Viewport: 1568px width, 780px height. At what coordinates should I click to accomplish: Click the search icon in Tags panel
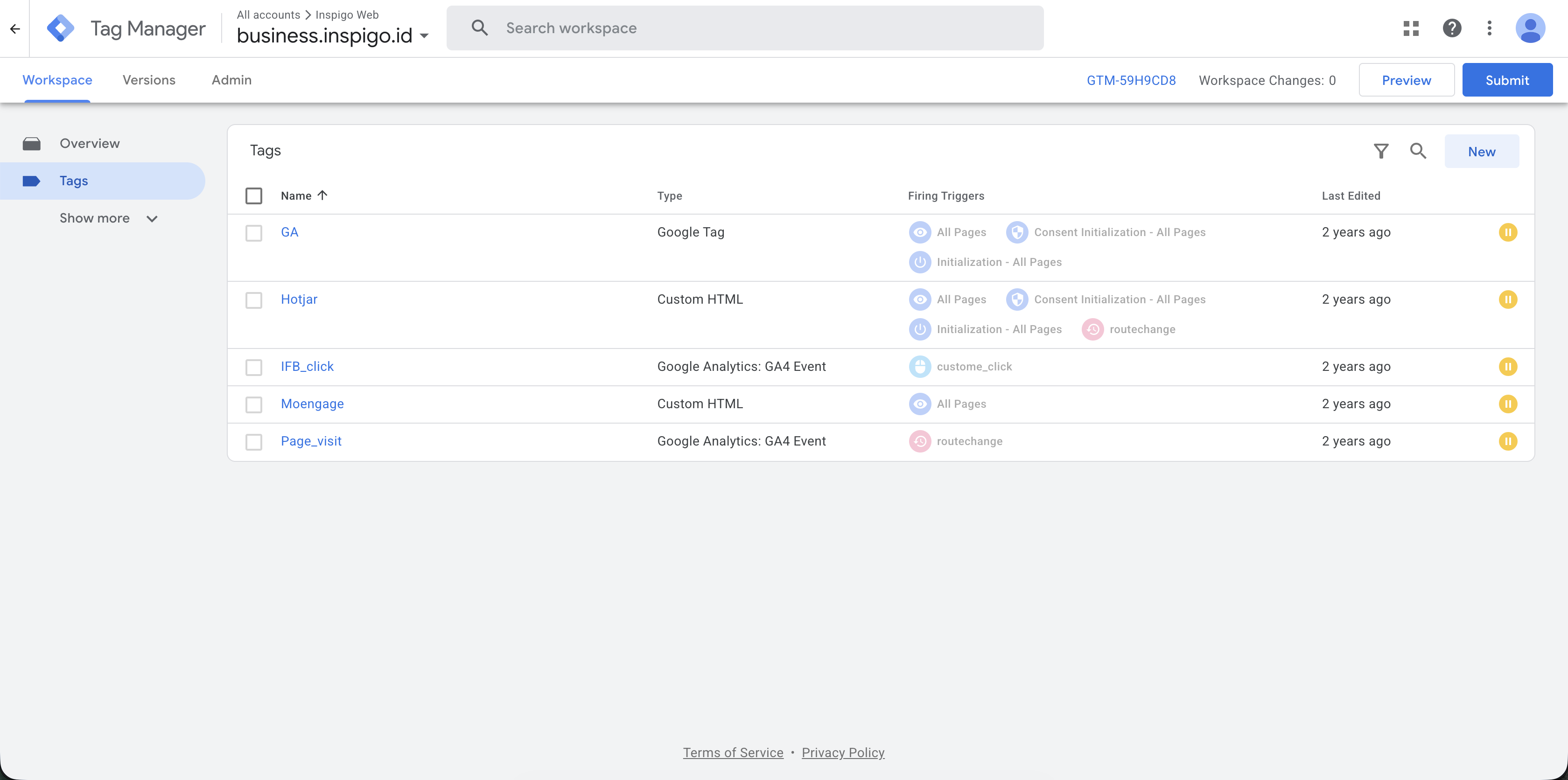tap(1418, 151)
